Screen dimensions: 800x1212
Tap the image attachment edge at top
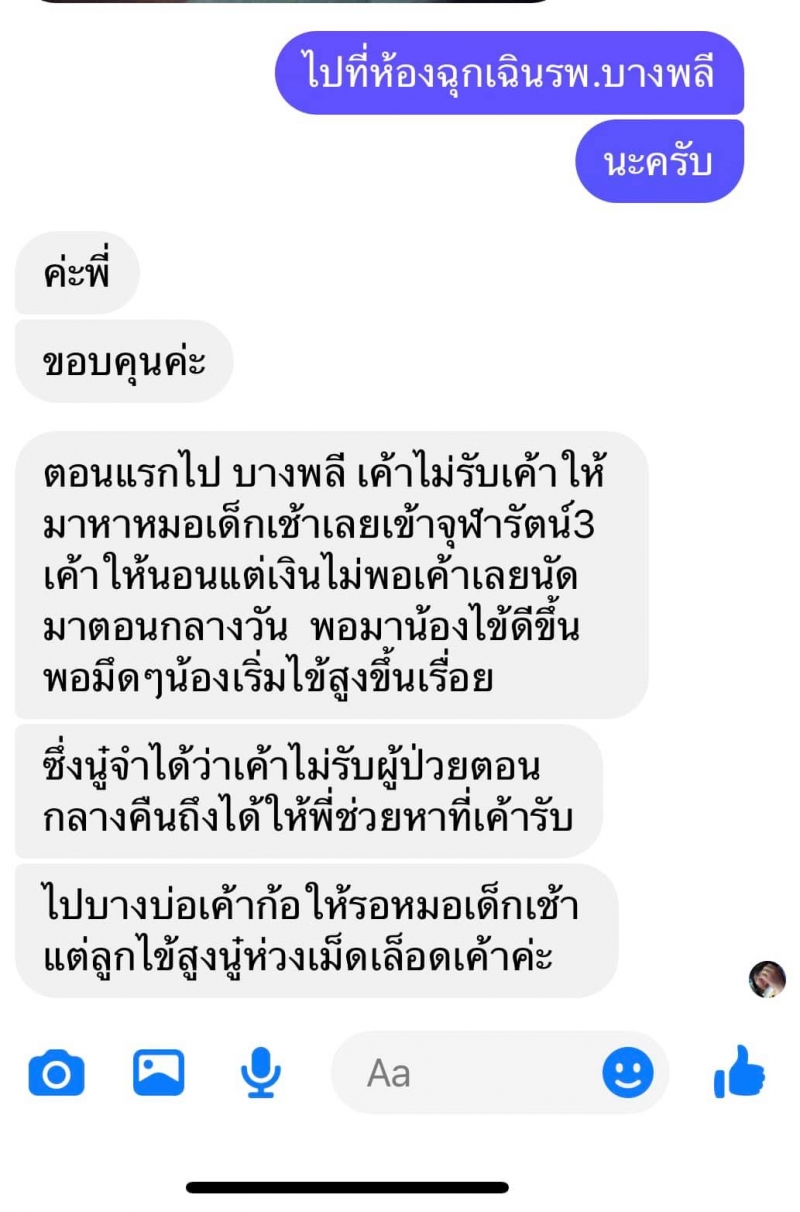[x=292, y=1]
